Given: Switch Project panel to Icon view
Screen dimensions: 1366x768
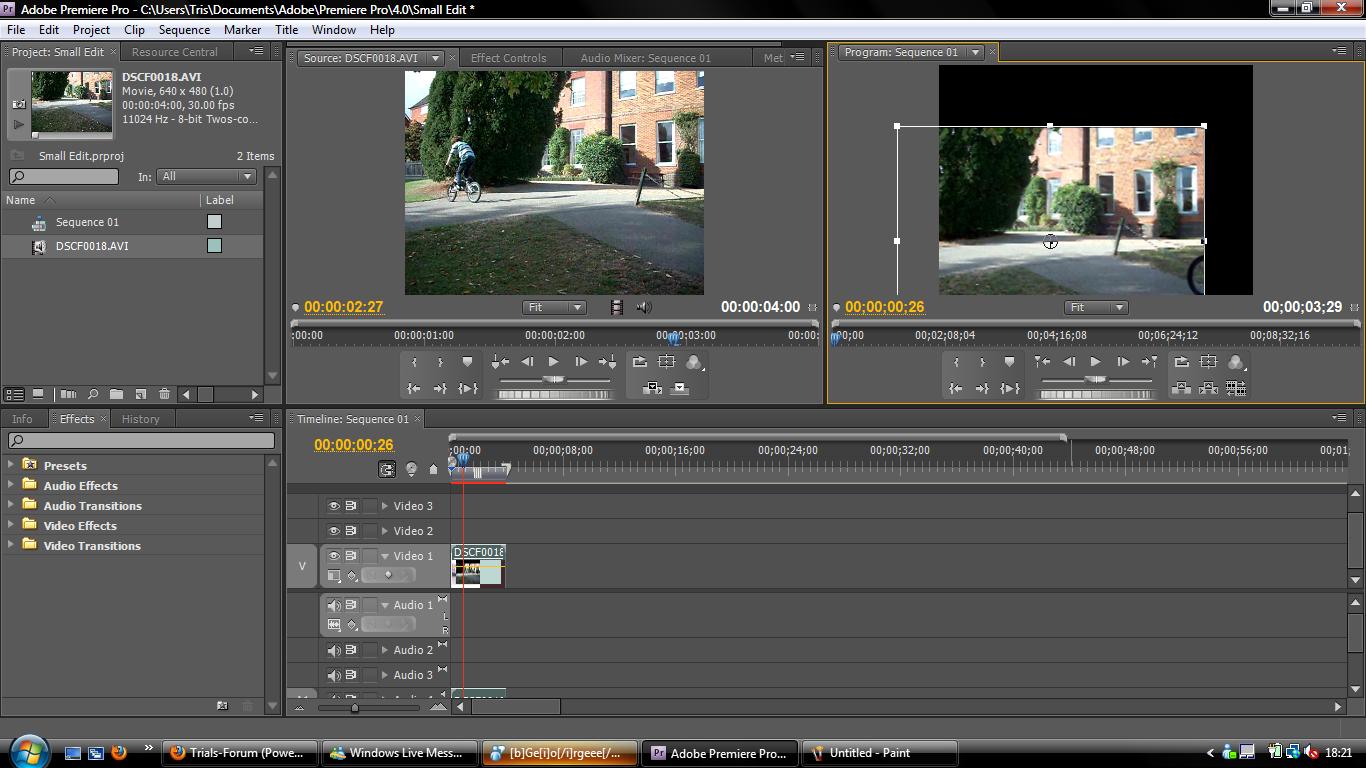Looking at the screenshot, I should (38, 394).
